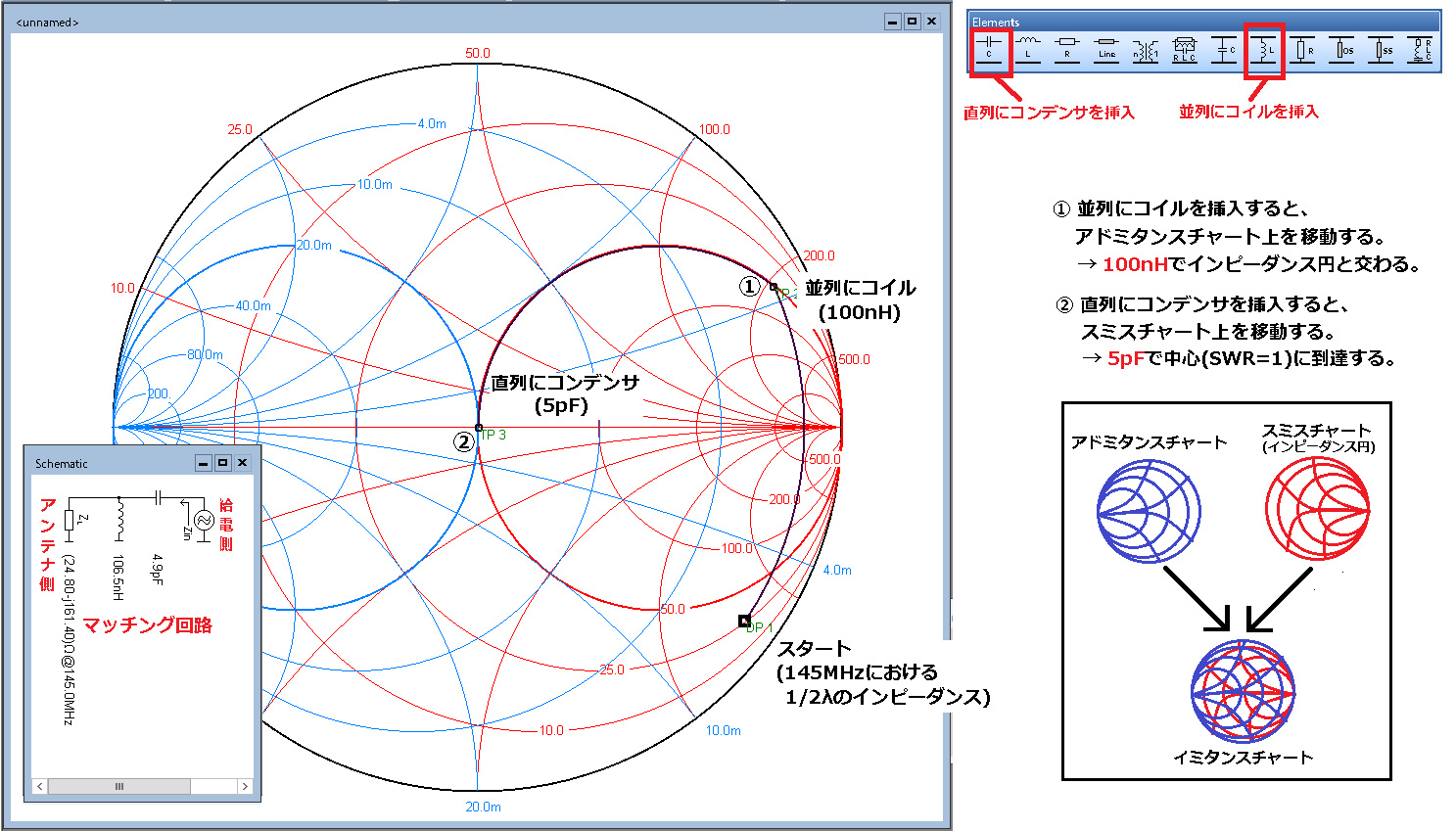Viewport: 1456px width, 831px height.
Task: Select the series inductor (L) element
Action: (1028, 49)
